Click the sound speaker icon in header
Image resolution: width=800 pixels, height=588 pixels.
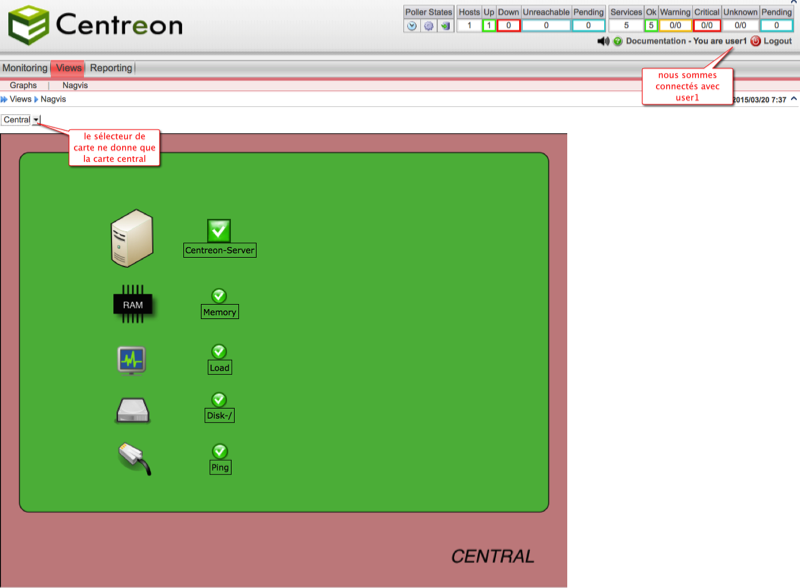coord(603,41)
